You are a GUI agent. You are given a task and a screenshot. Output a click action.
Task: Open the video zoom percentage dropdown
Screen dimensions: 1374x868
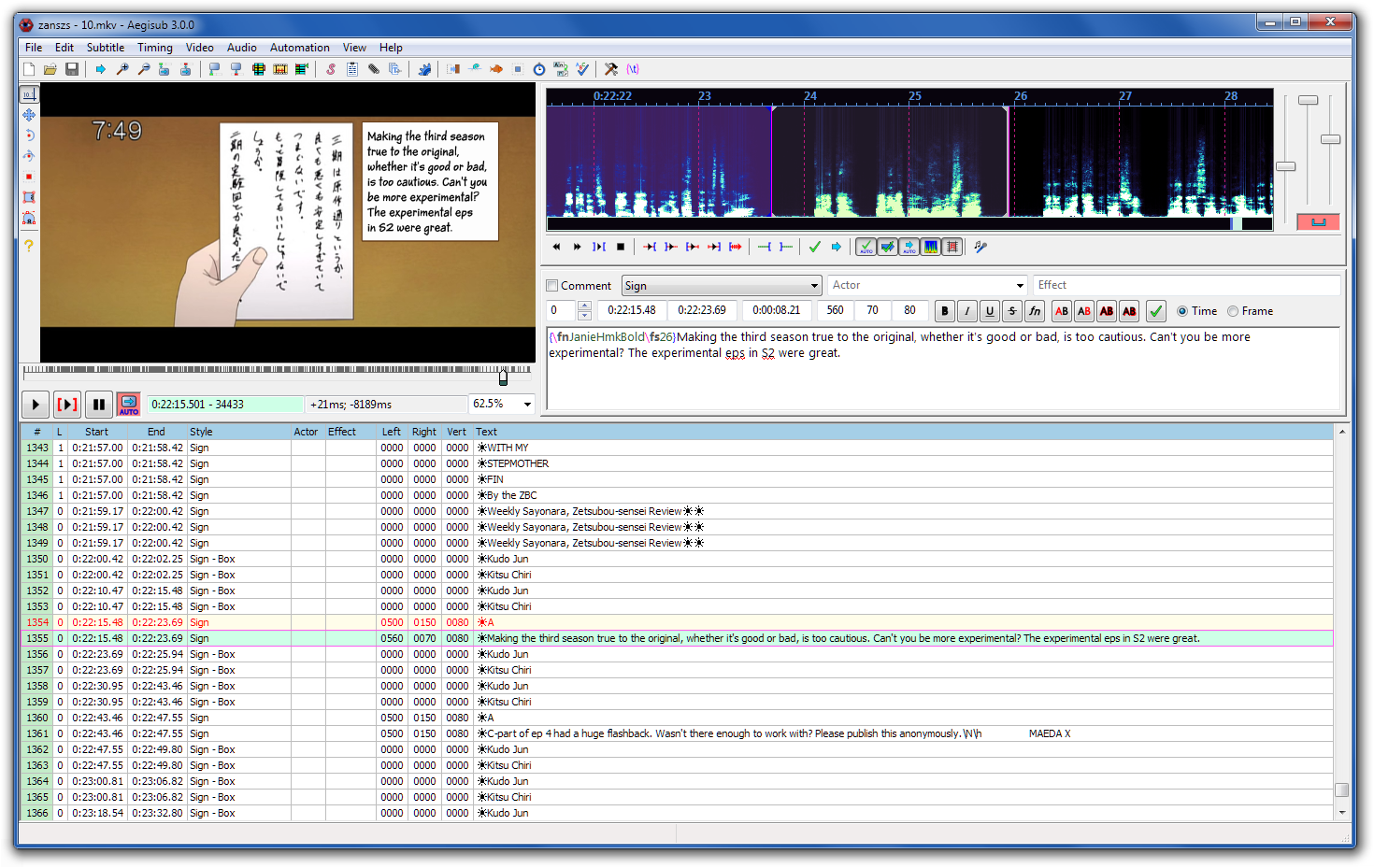click(x=525, y=404)
